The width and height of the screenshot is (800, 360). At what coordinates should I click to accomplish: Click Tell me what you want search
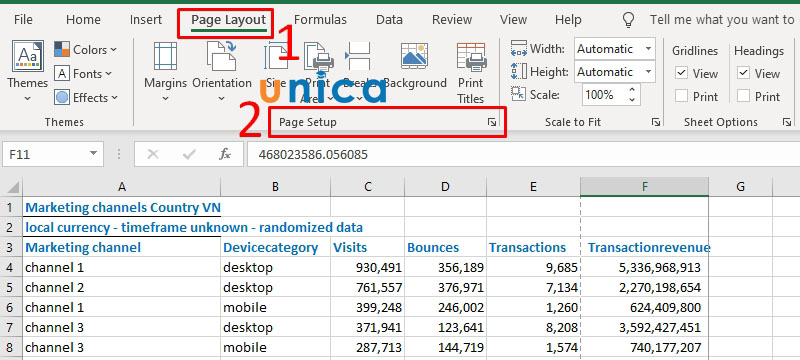point(721,20)
